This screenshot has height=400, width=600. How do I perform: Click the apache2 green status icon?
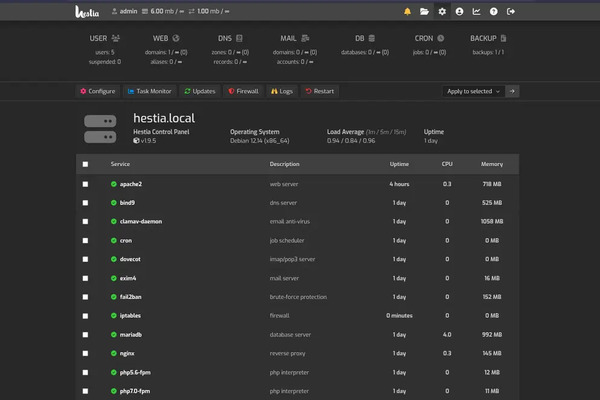(114, 184)
